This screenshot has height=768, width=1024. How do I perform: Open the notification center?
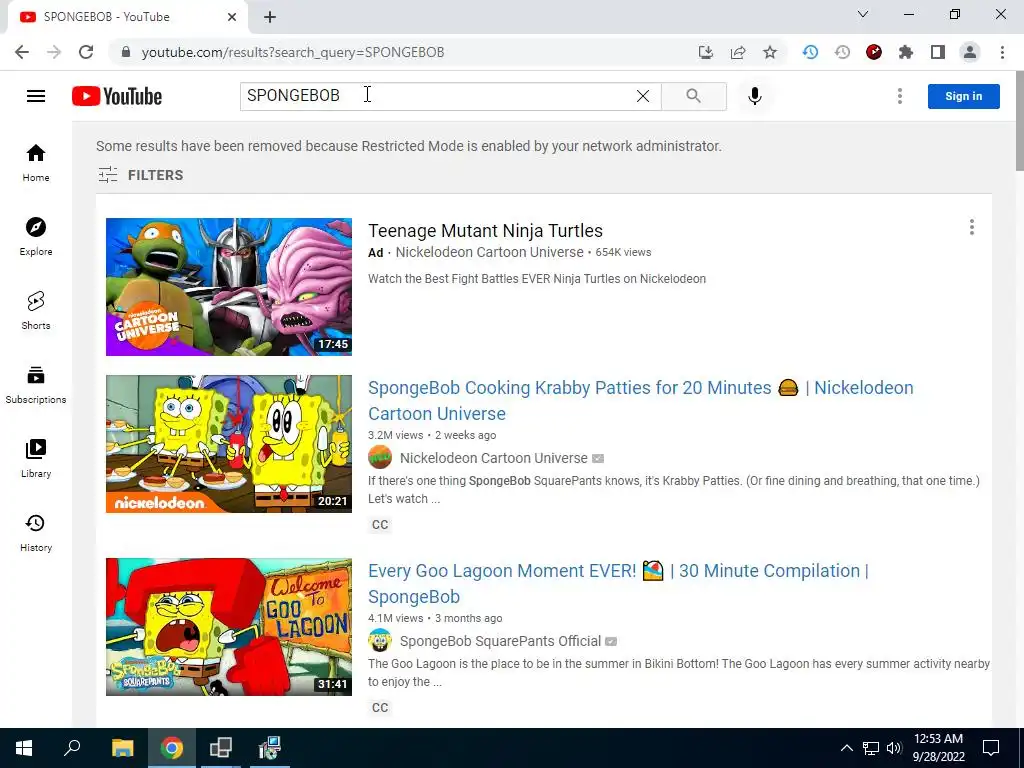tap(991, 748)
